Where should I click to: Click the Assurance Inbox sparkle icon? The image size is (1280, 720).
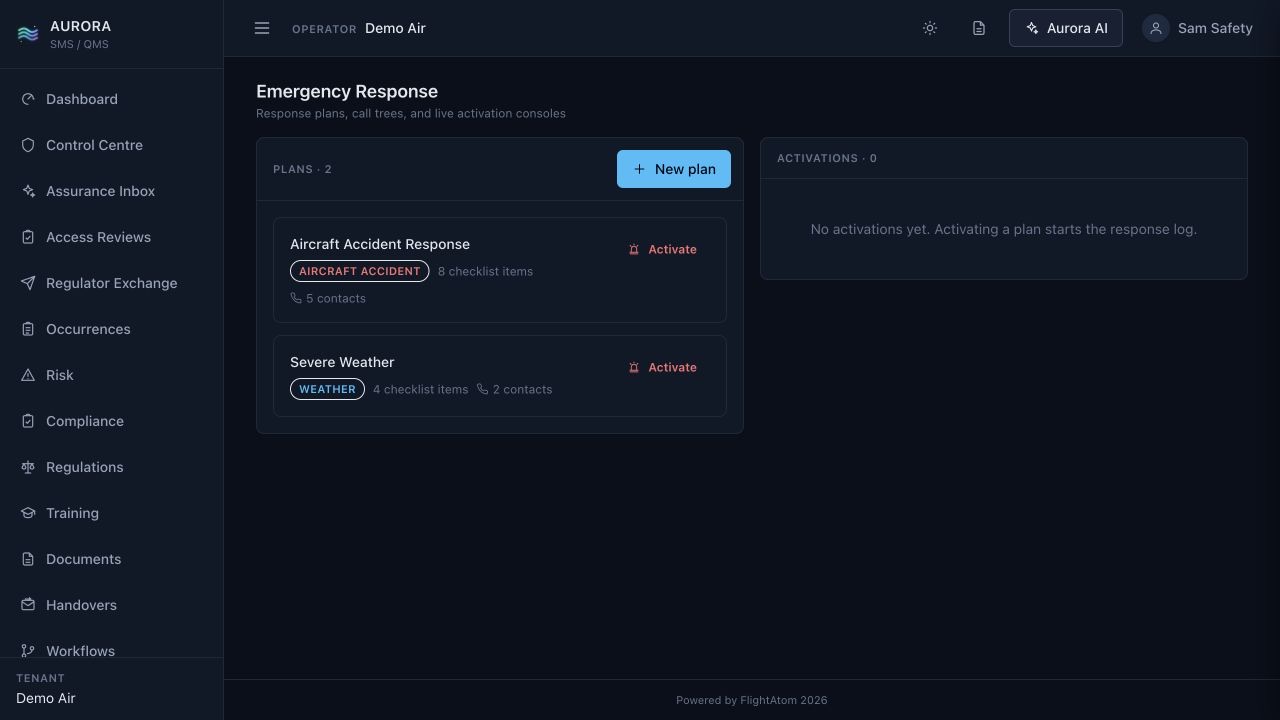click(28, 191)
